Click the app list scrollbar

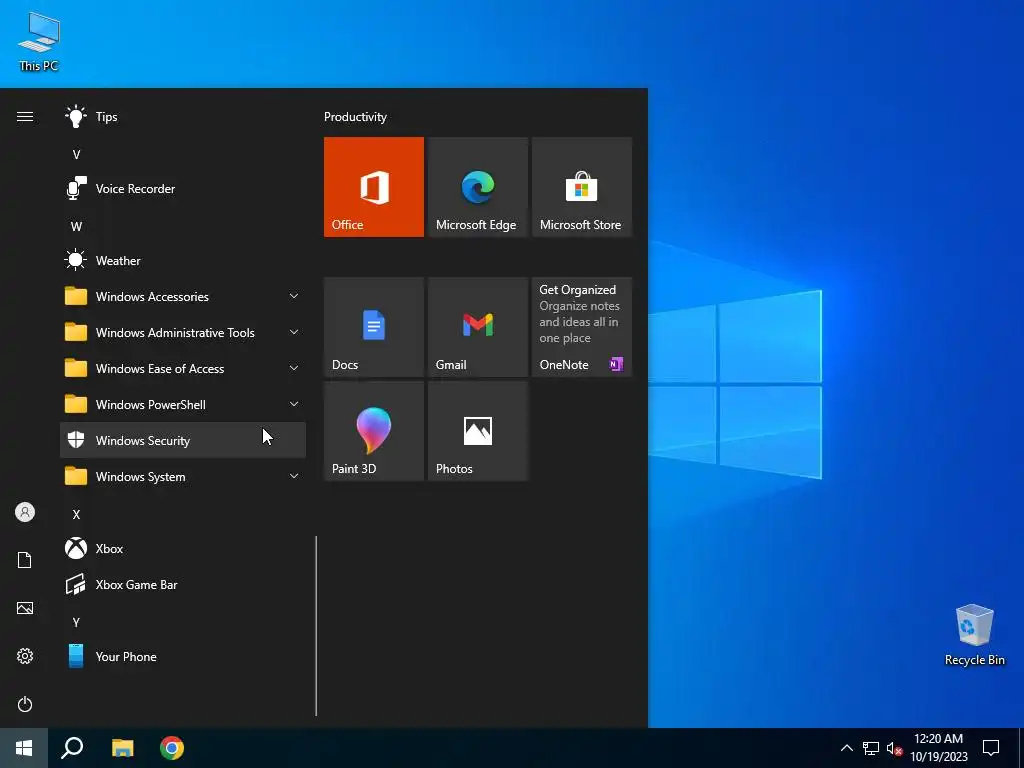[x=316, y=626]
